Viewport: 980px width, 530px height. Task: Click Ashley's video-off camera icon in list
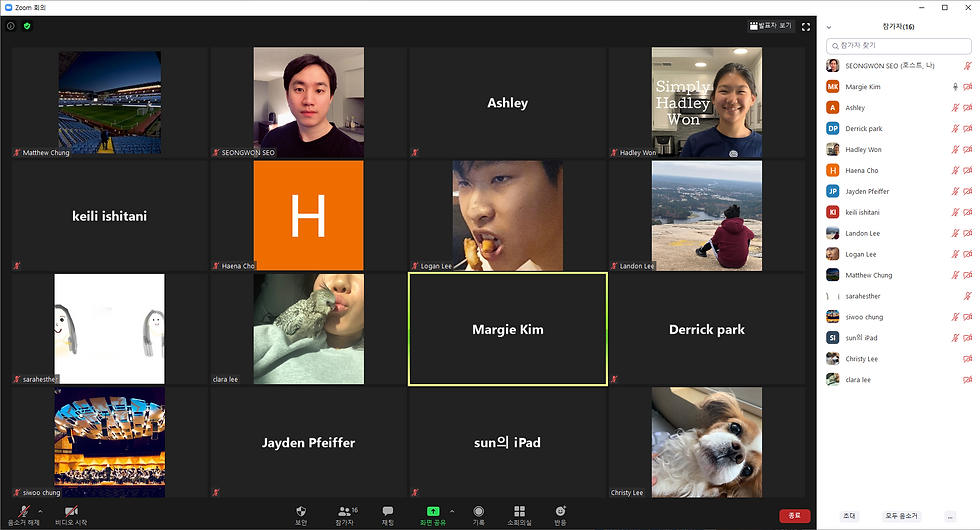968,108
